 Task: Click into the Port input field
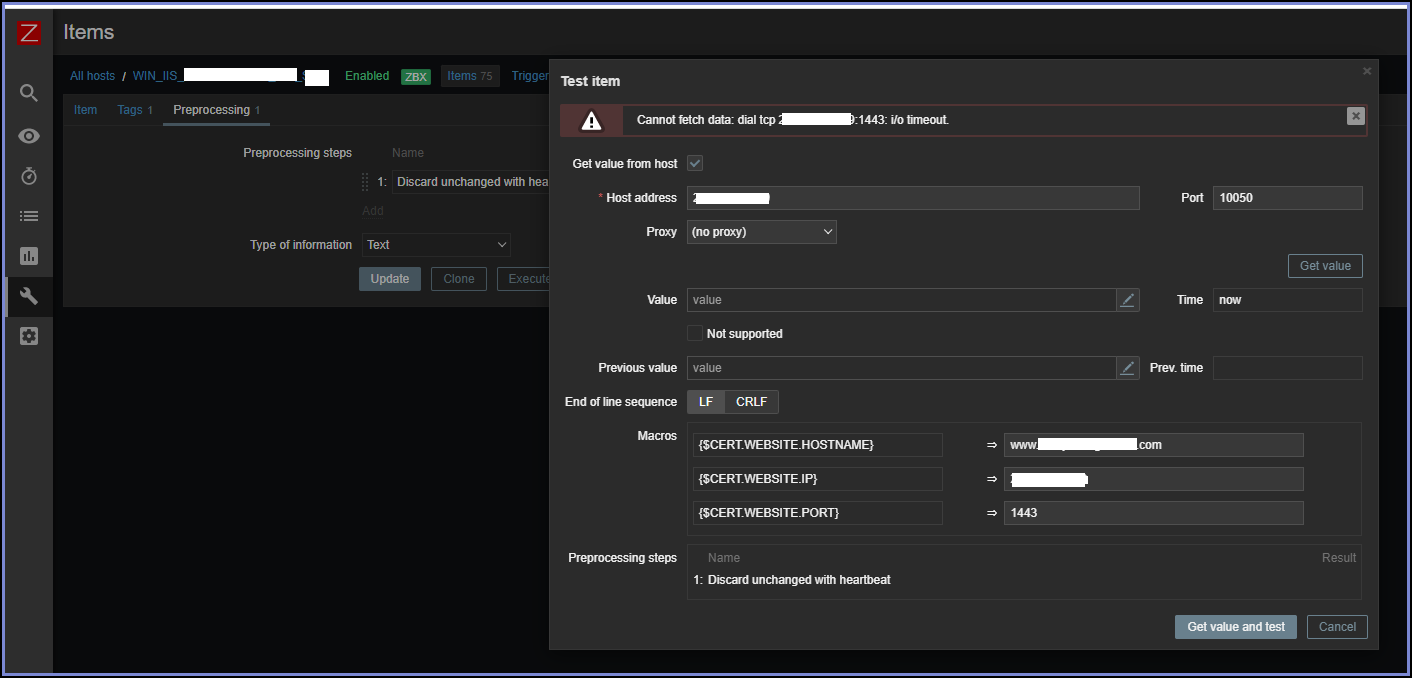(1287, 198)
